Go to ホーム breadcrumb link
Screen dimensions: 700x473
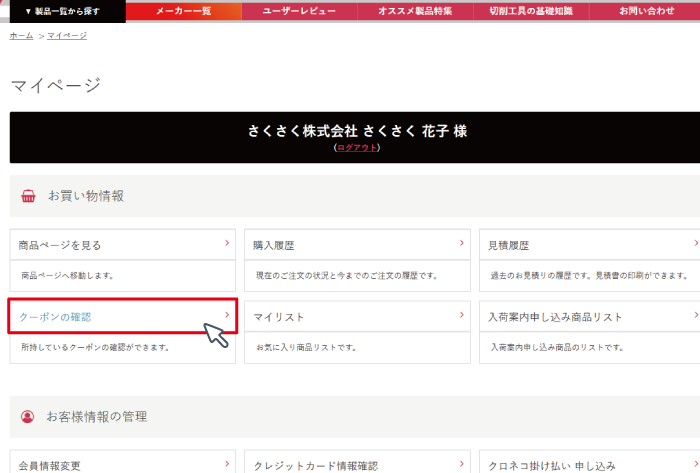(21, 35)
